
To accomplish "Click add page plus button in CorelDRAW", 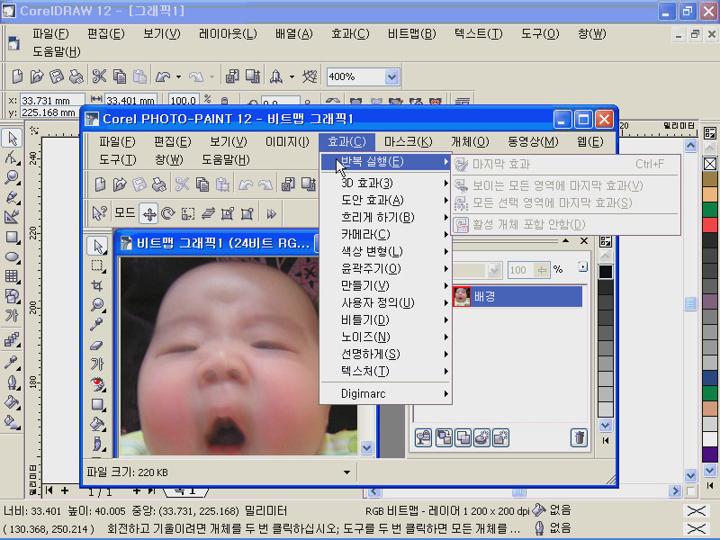I will tap(65, 490).
